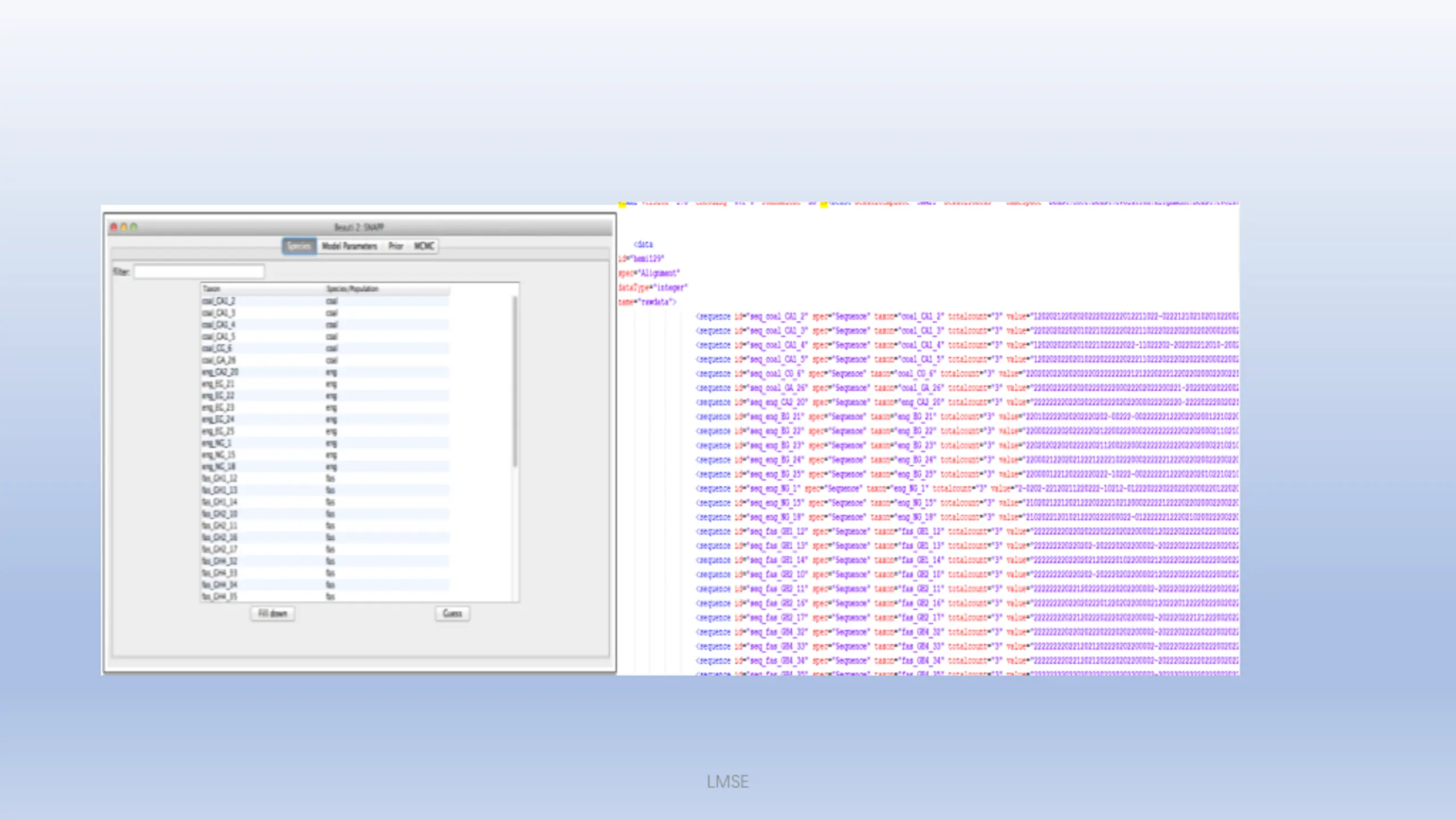Screen dimensions: 1456x819
Task: Click the id="hemi129" XML attribute line
Action: click(x=641, y=258)
